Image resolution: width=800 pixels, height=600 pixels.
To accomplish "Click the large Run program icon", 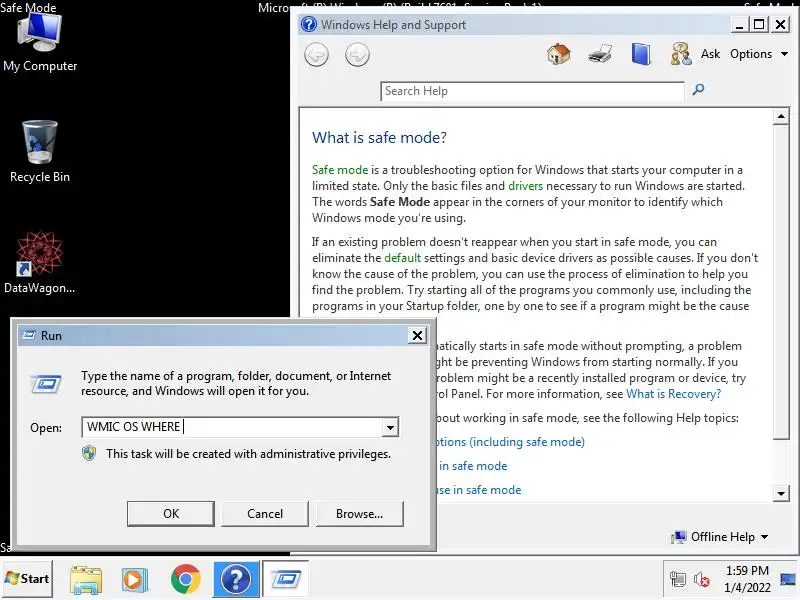I will [46, 384].
